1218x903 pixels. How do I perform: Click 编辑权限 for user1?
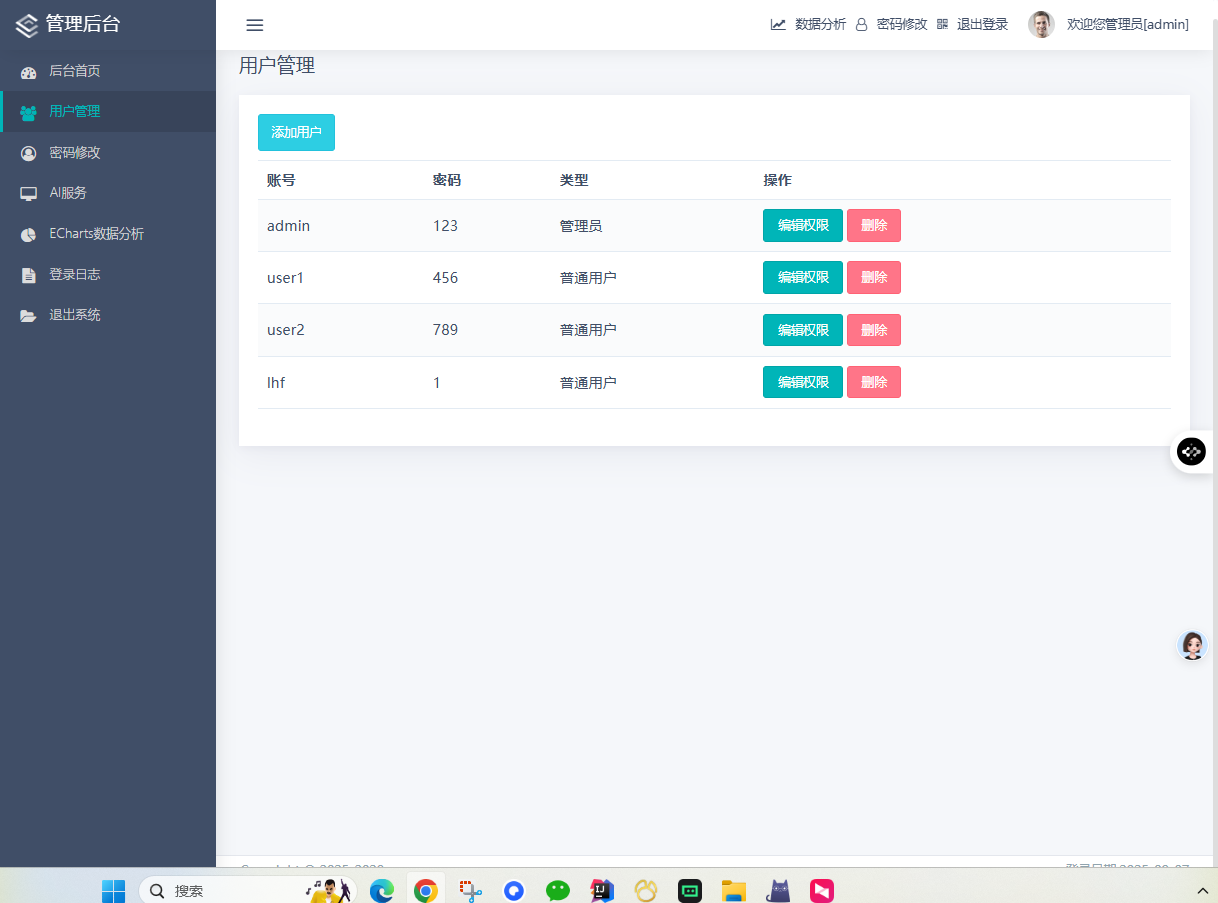click(x=803, y=277)
